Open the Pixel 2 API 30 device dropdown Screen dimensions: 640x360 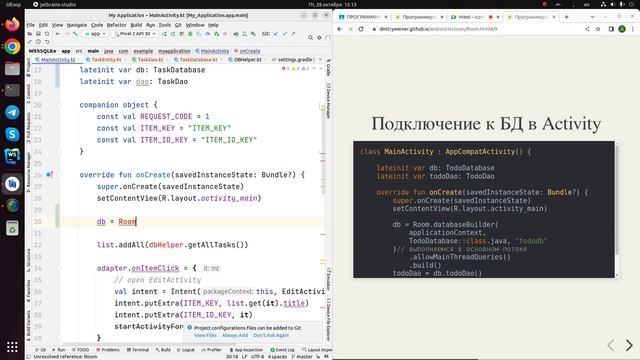pyautogui.click(x=135, y=34)
